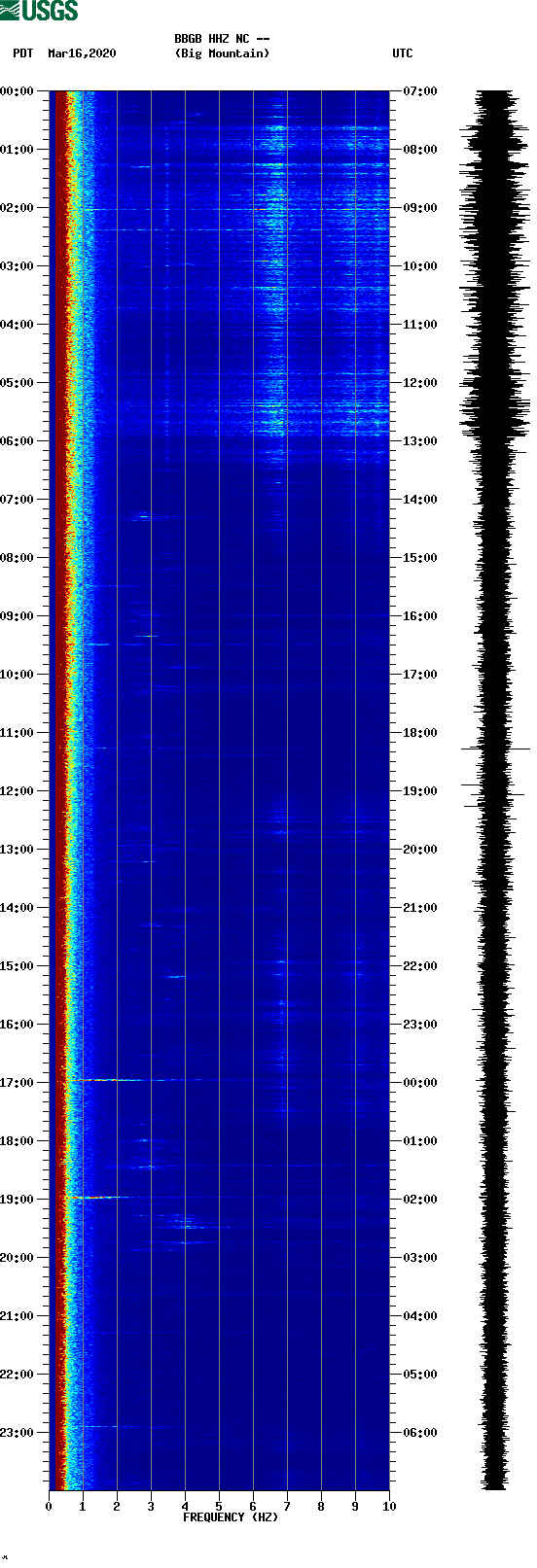
Task: Click the PDT time label '07:00'
Action: pyautogui.click(x=18, y=500)
